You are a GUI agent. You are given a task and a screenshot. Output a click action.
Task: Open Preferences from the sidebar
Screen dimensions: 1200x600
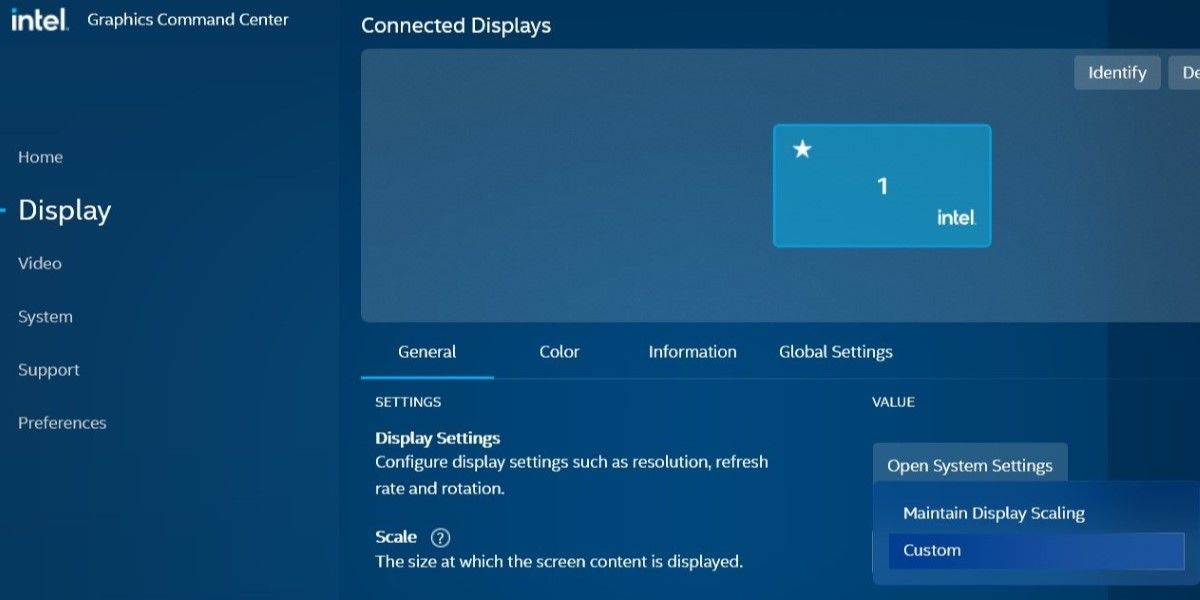tap(62, 422)
